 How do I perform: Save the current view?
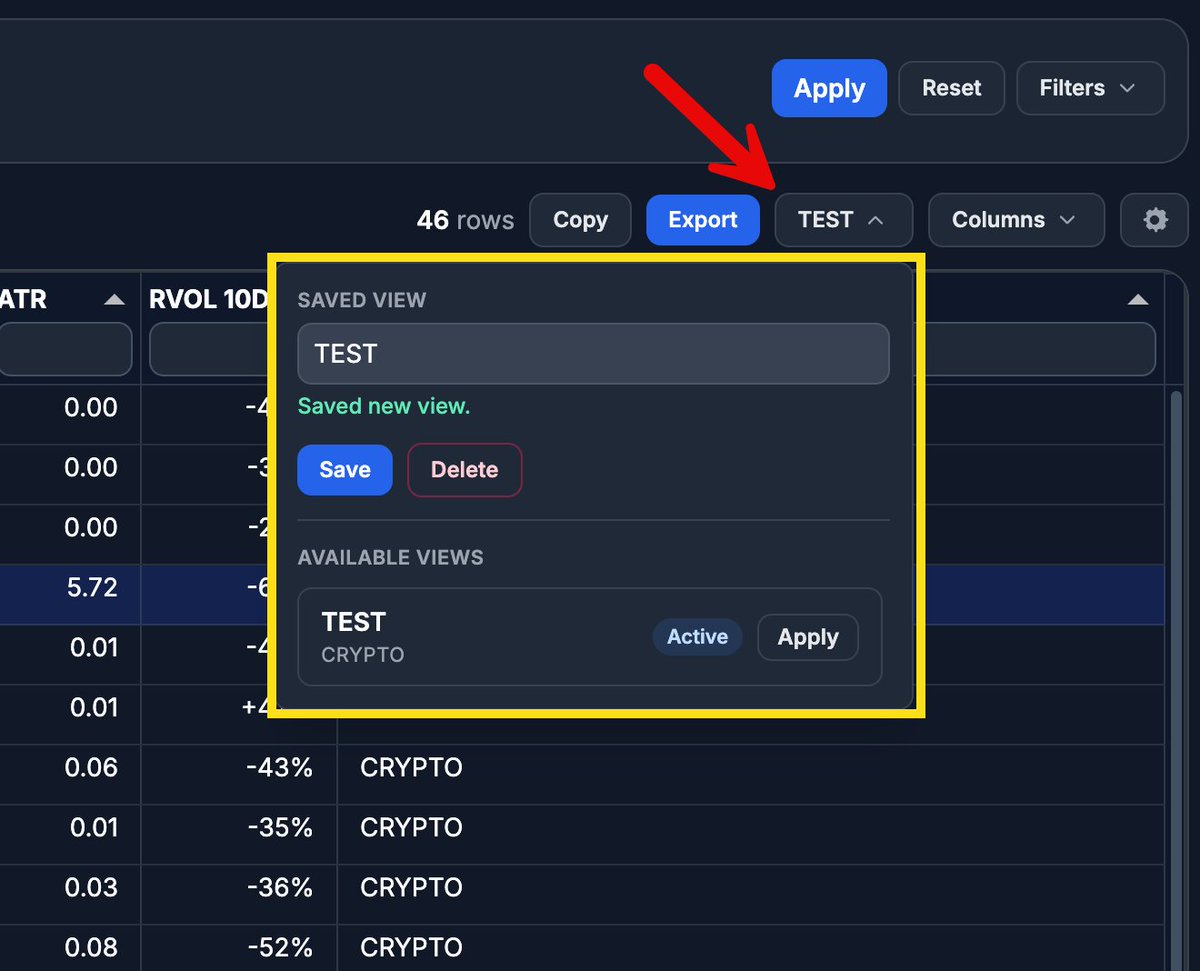(x=344, y=470)
